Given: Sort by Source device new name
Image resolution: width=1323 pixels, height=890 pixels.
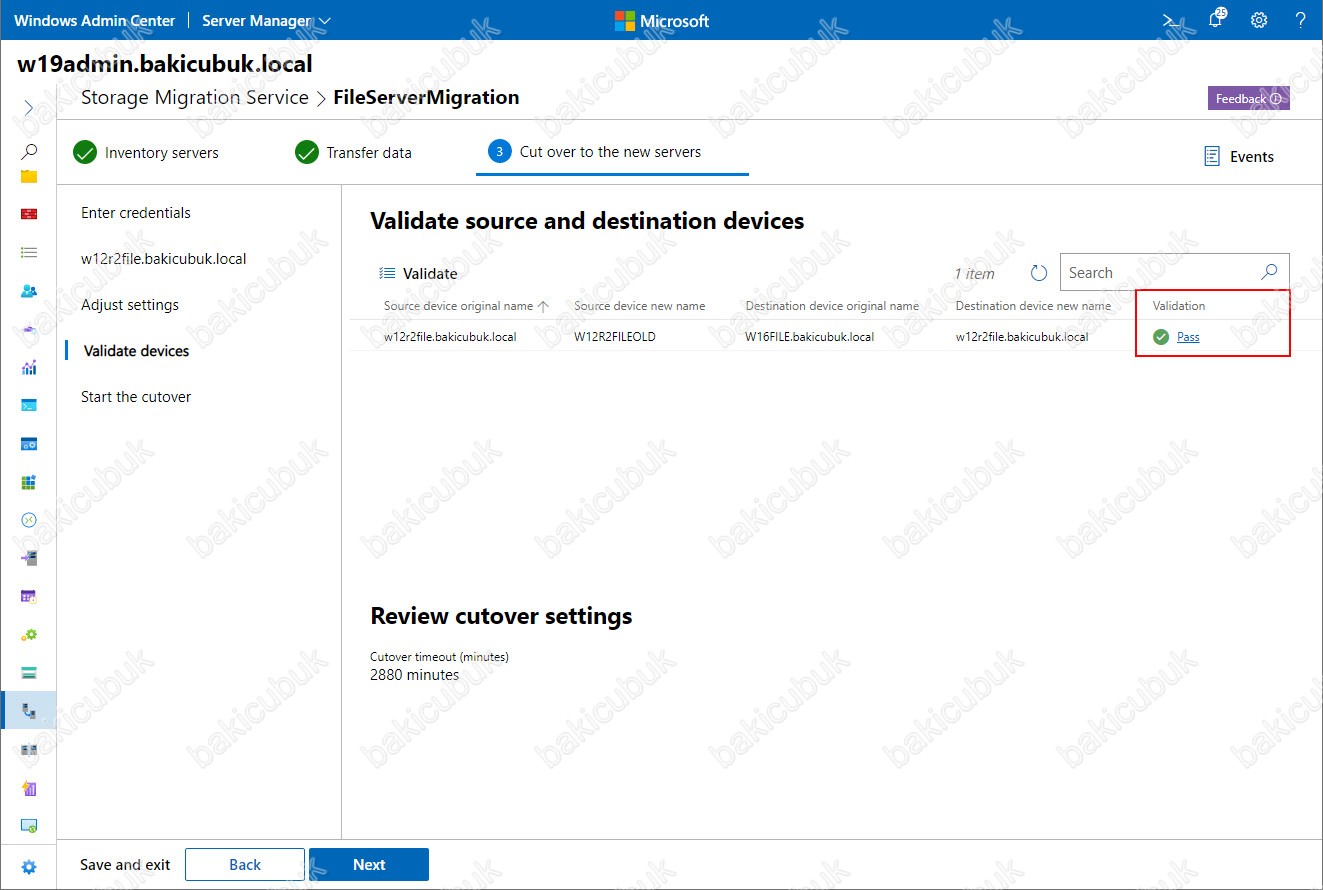Looking at the screenshot, I should click(x=639, y=306).
